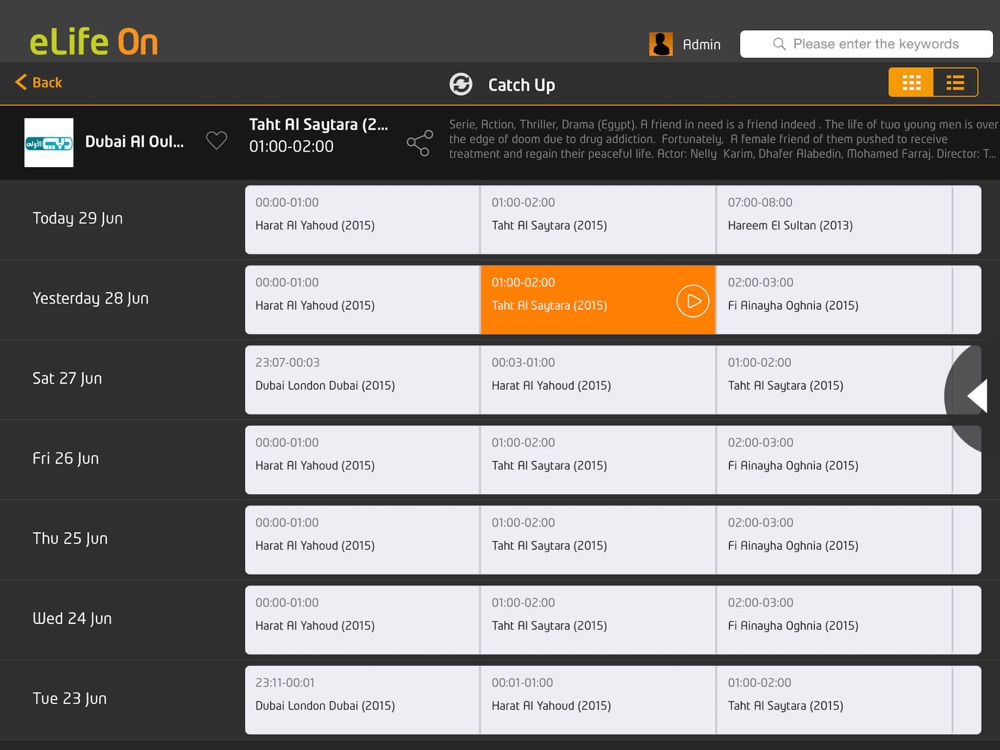Open Saturday's Dubai London Dubai 23:07-00:03
This screenshot has width=1000, height=750.
tap(362, 379)
